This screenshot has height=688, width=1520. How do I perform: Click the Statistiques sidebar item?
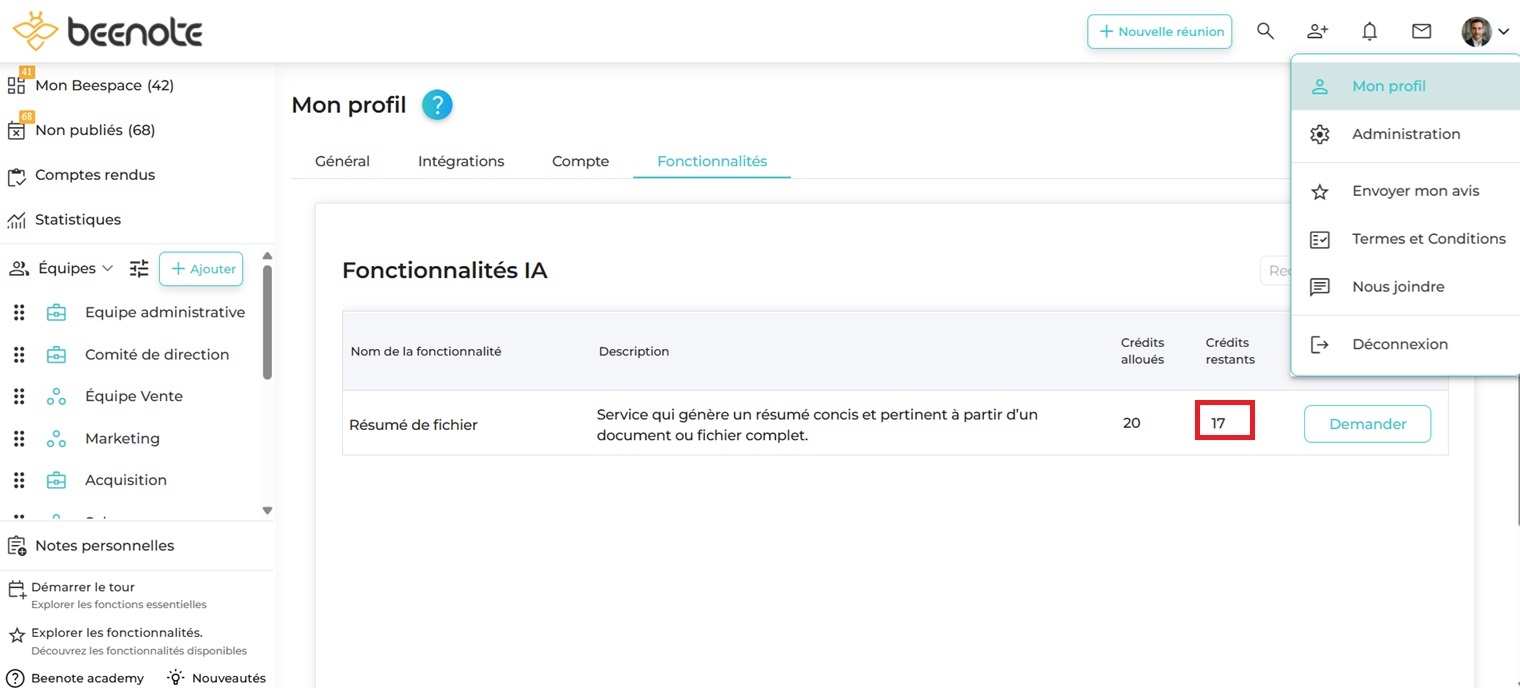pos(78,219)
